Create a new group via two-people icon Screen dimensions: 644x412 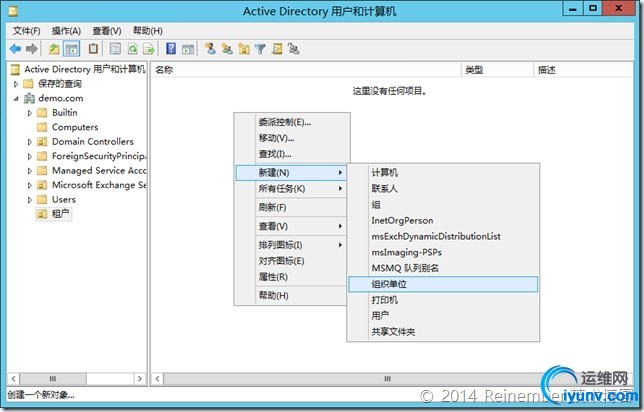(227, 49)
